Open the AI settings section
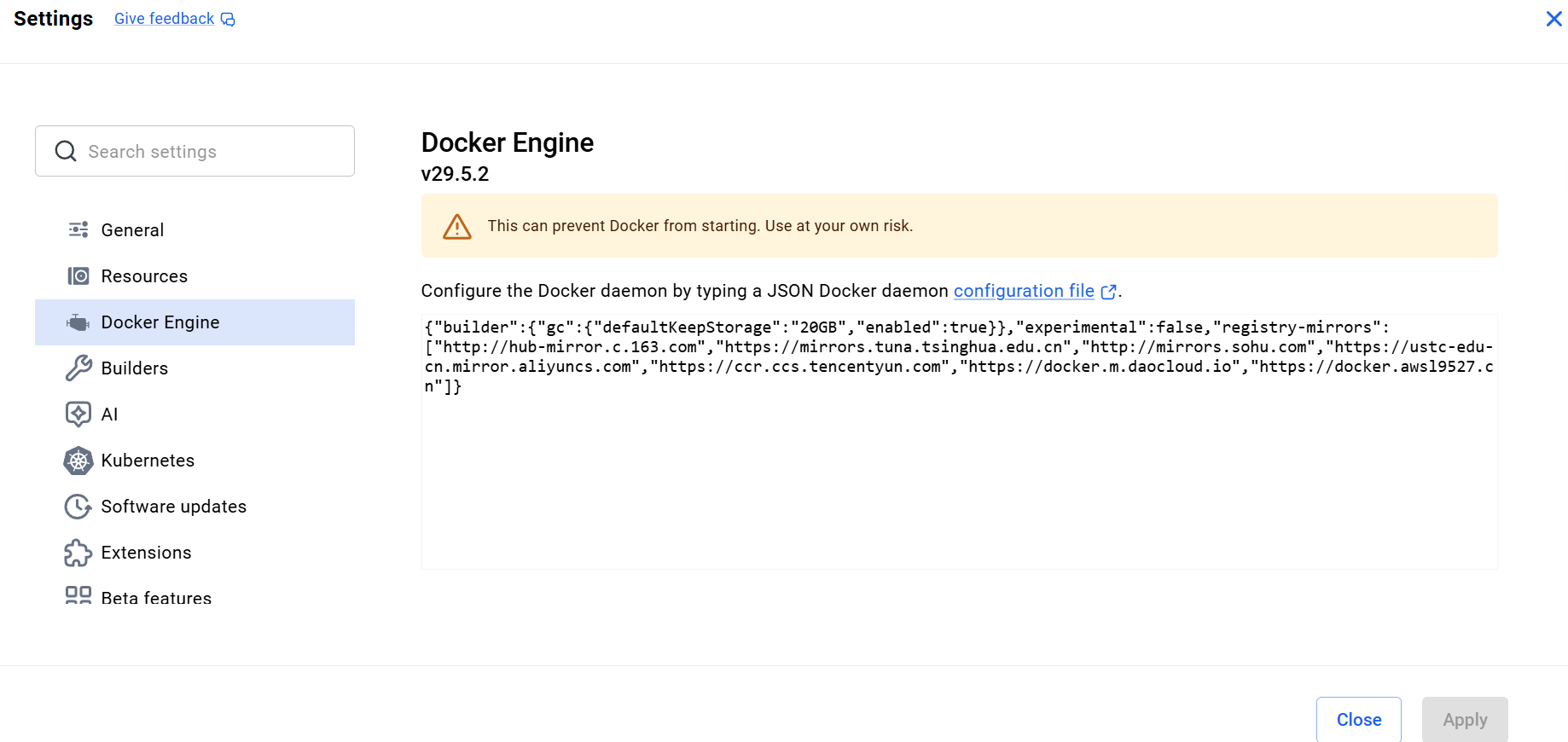 pyautogui.click(x=195, y=414)
